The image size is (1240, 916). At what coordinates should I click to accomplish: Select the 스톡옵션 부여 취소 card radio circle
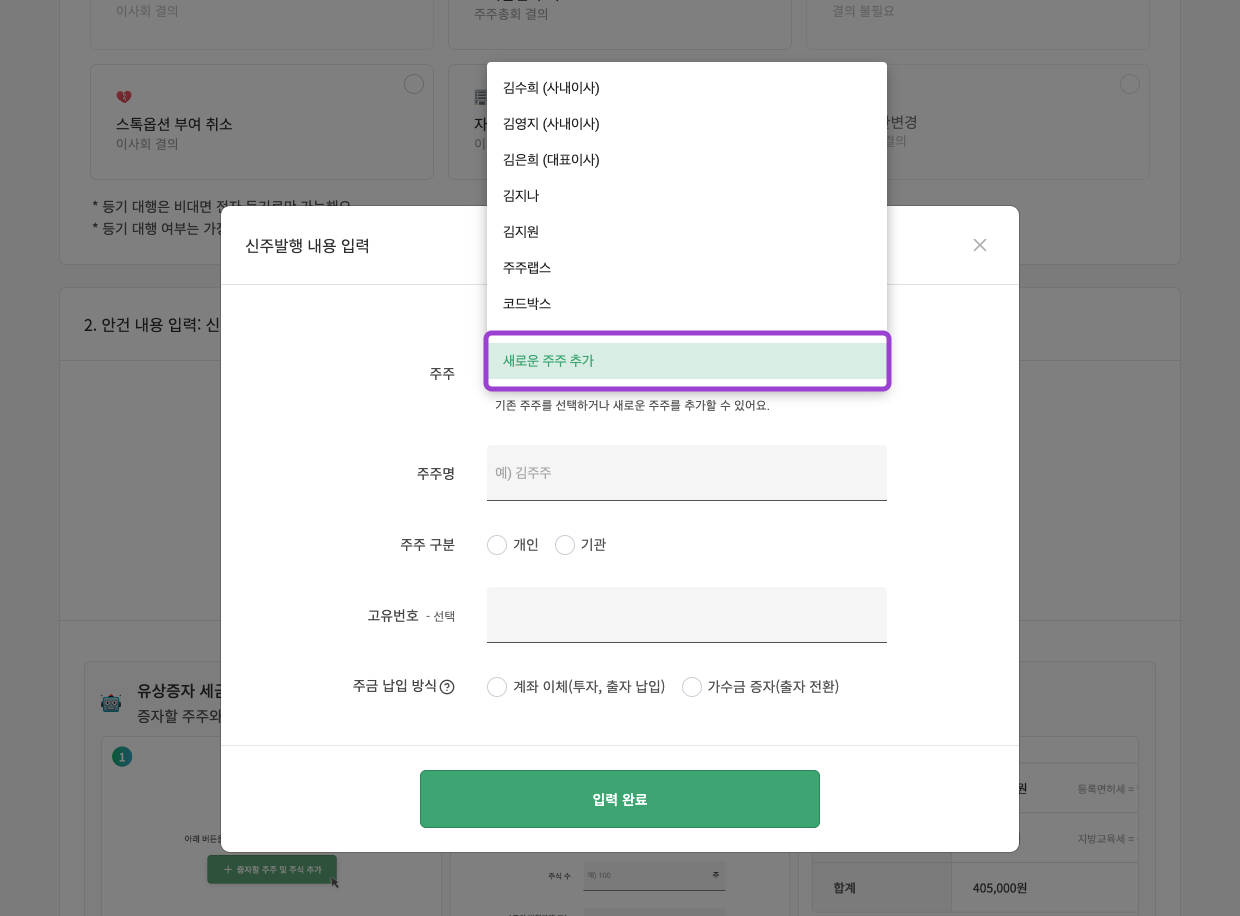click(x=414, y=84)
